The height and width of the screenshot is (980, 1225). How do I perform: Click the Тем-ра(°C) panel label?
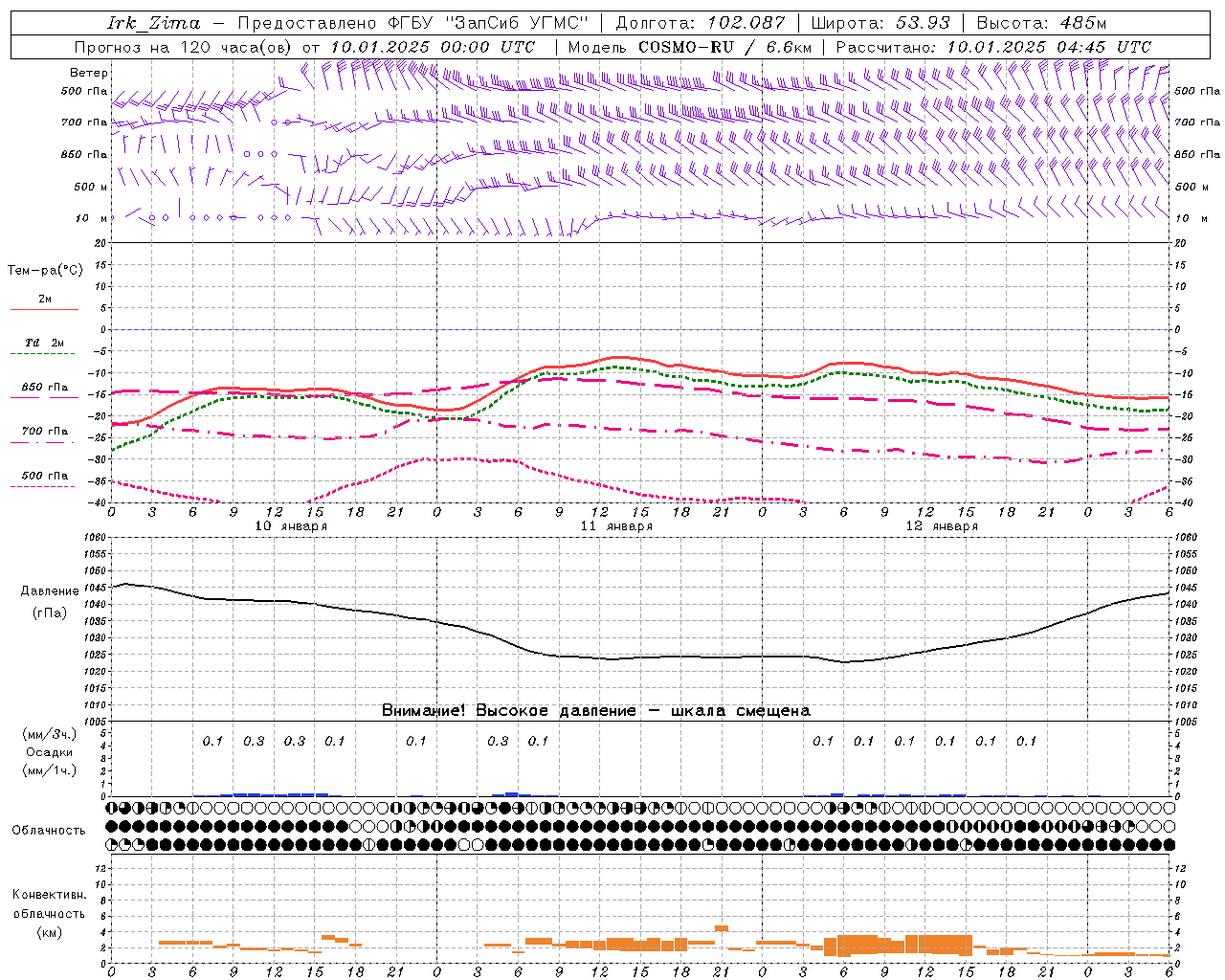click(x=45, y=271)
